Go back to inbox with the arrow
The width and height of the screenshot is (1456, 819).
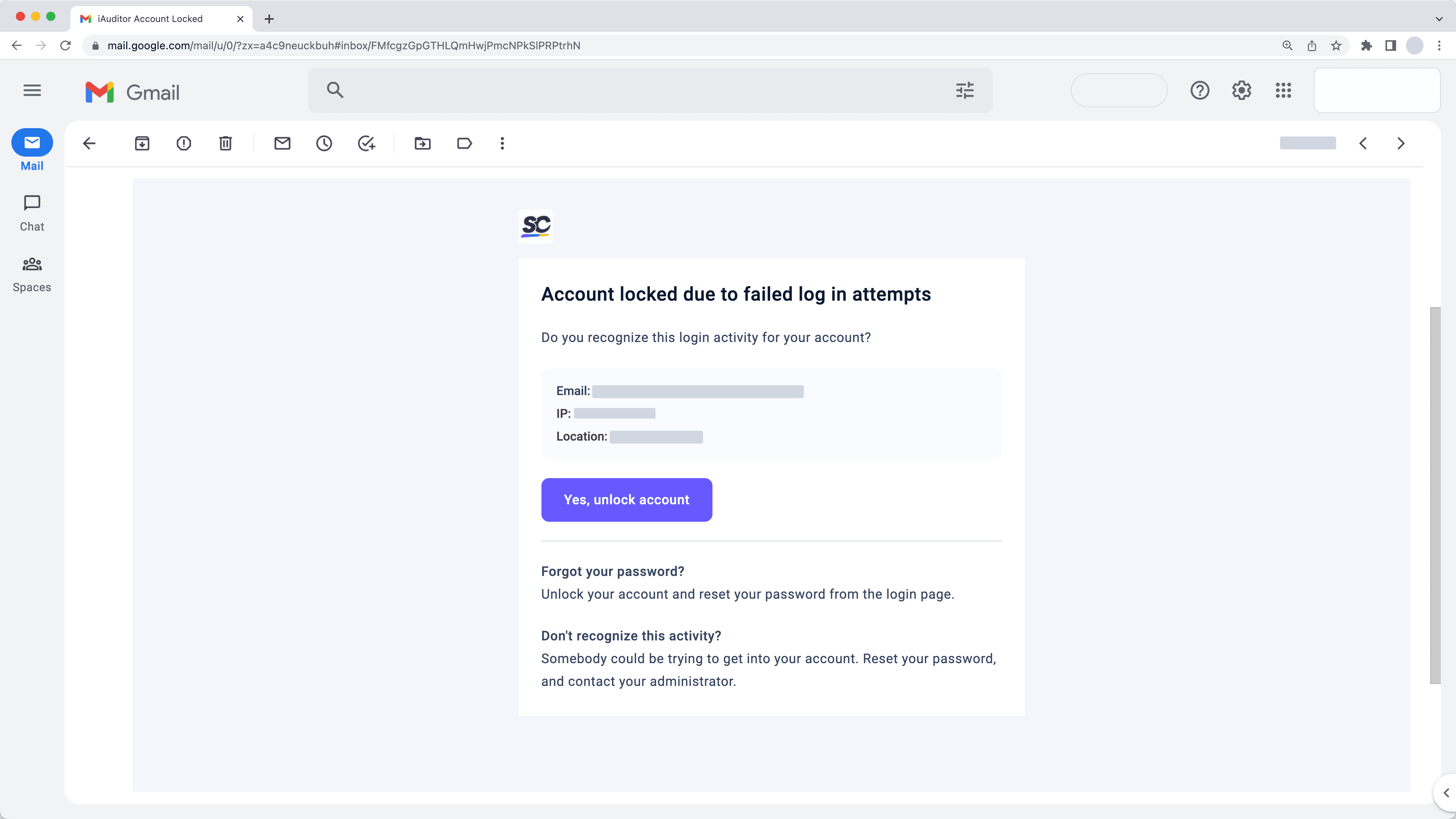point(89,144)
